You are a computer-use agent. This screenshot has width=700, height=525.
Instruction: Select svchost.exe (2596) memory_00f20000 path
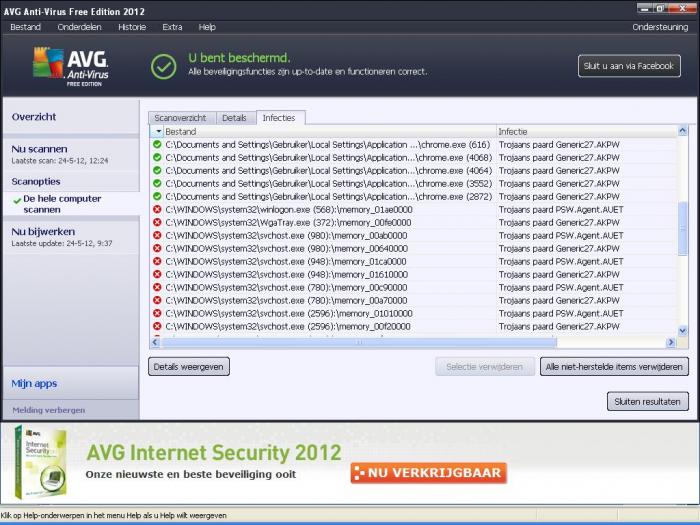click(288, 326)
